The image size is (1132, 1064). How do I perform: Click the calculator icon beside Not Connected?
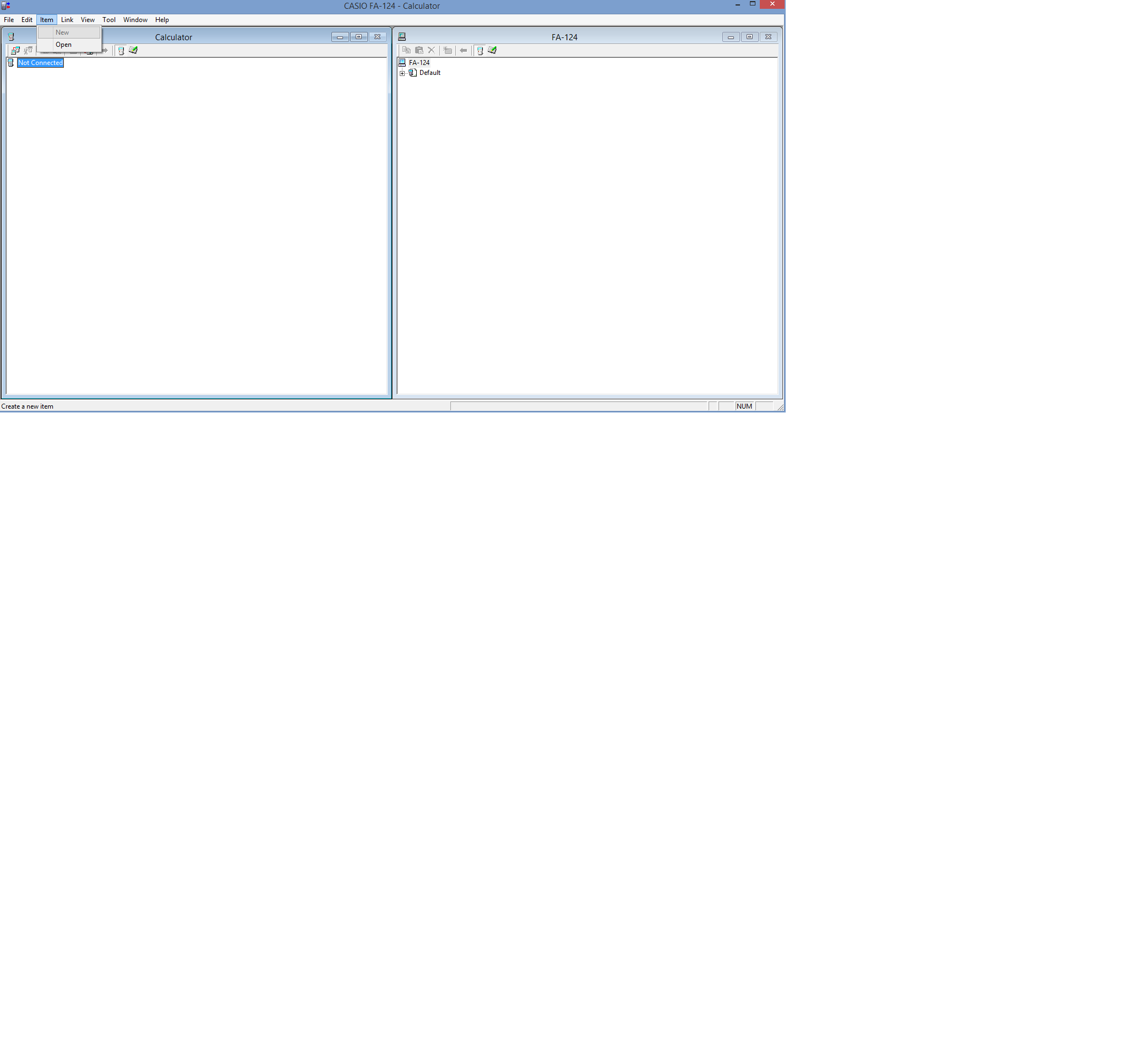tap(11, 63)
